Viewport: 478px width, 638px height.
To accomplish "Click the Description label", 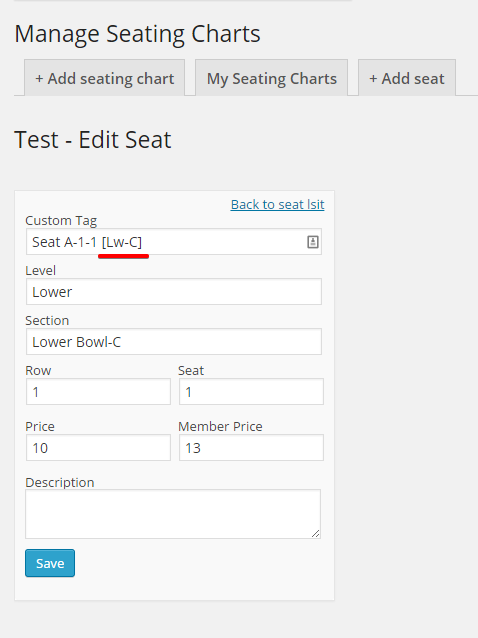I will pos(60,483).
